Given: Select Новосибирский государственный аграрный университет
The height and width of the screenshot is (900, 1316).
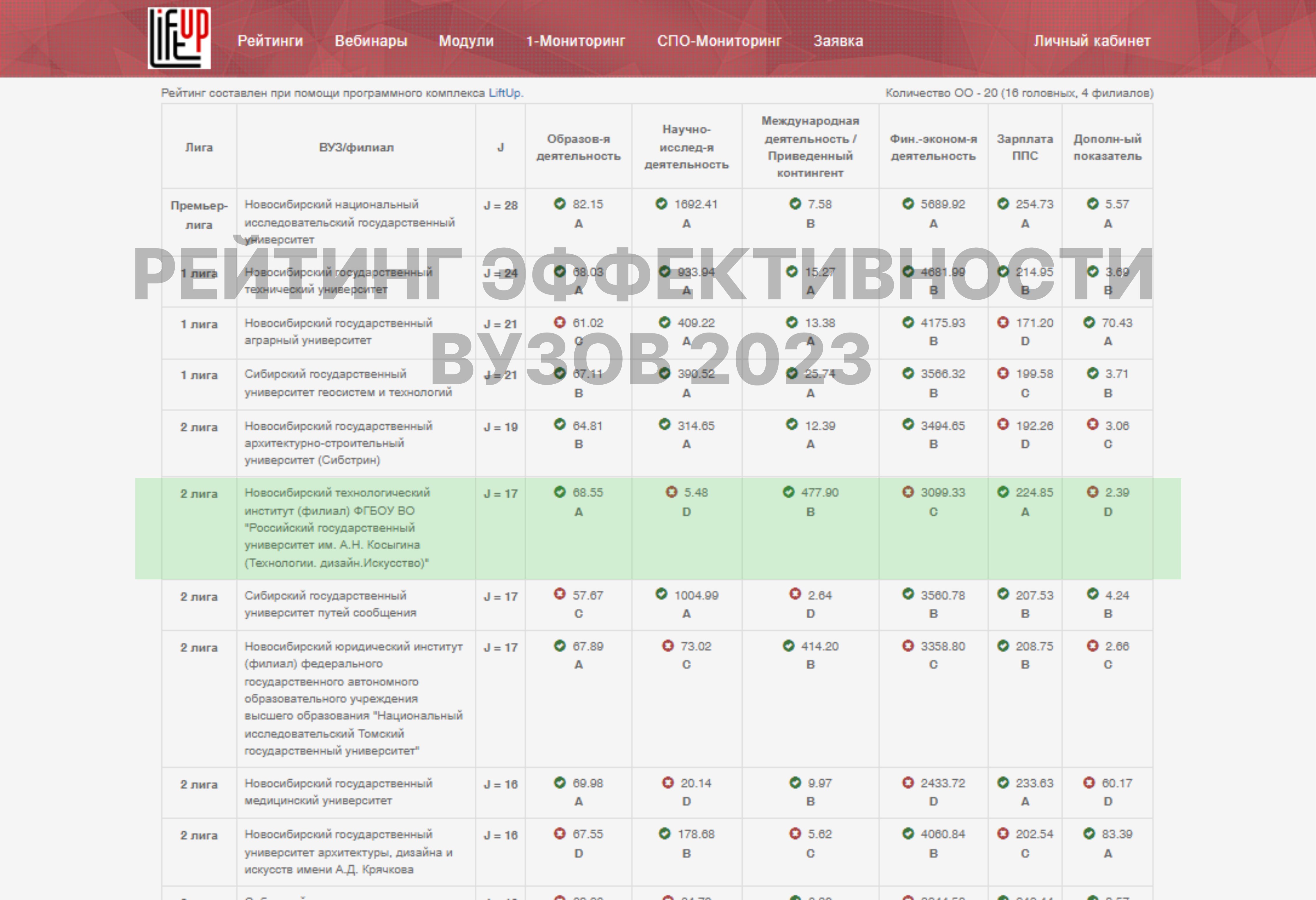Looking at the screenshot, I should (338, 332).
